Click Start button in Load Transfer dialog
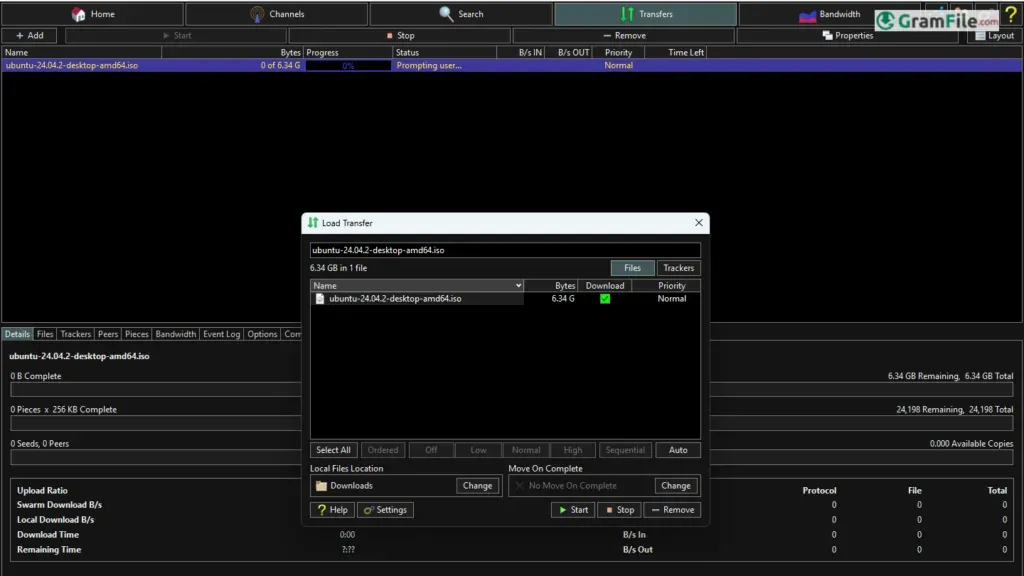 coord(573,510)
